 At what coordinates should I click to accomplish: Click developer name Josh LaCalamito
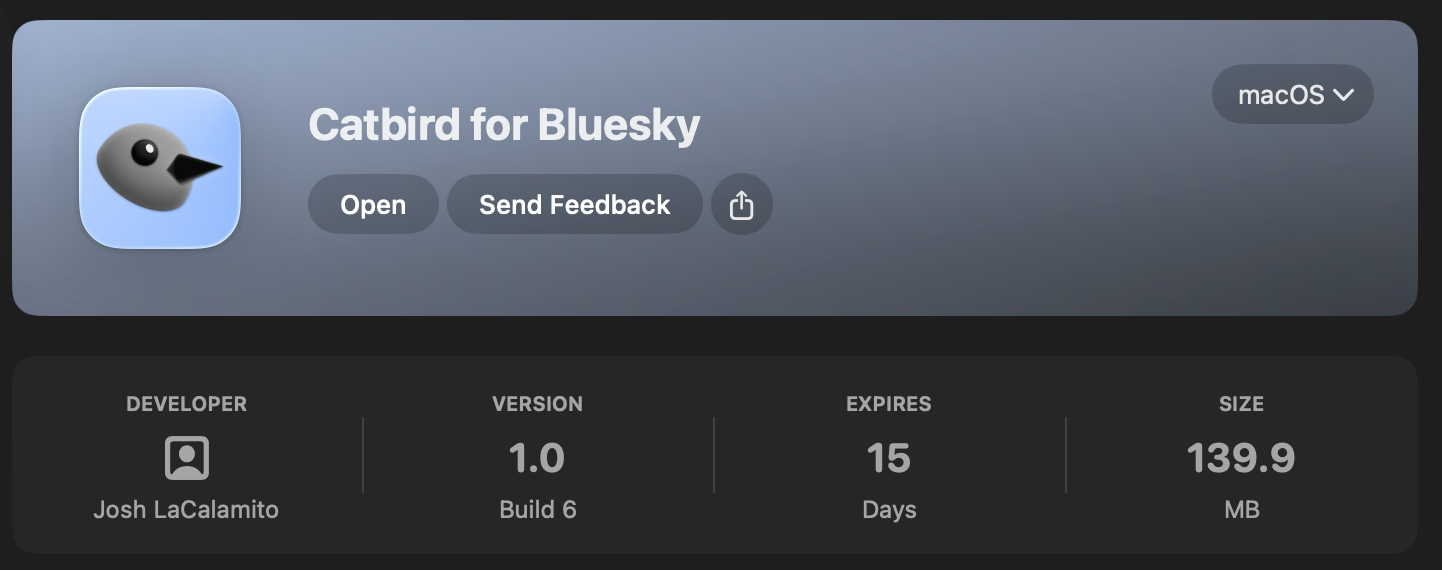click(x=186, y=509)
